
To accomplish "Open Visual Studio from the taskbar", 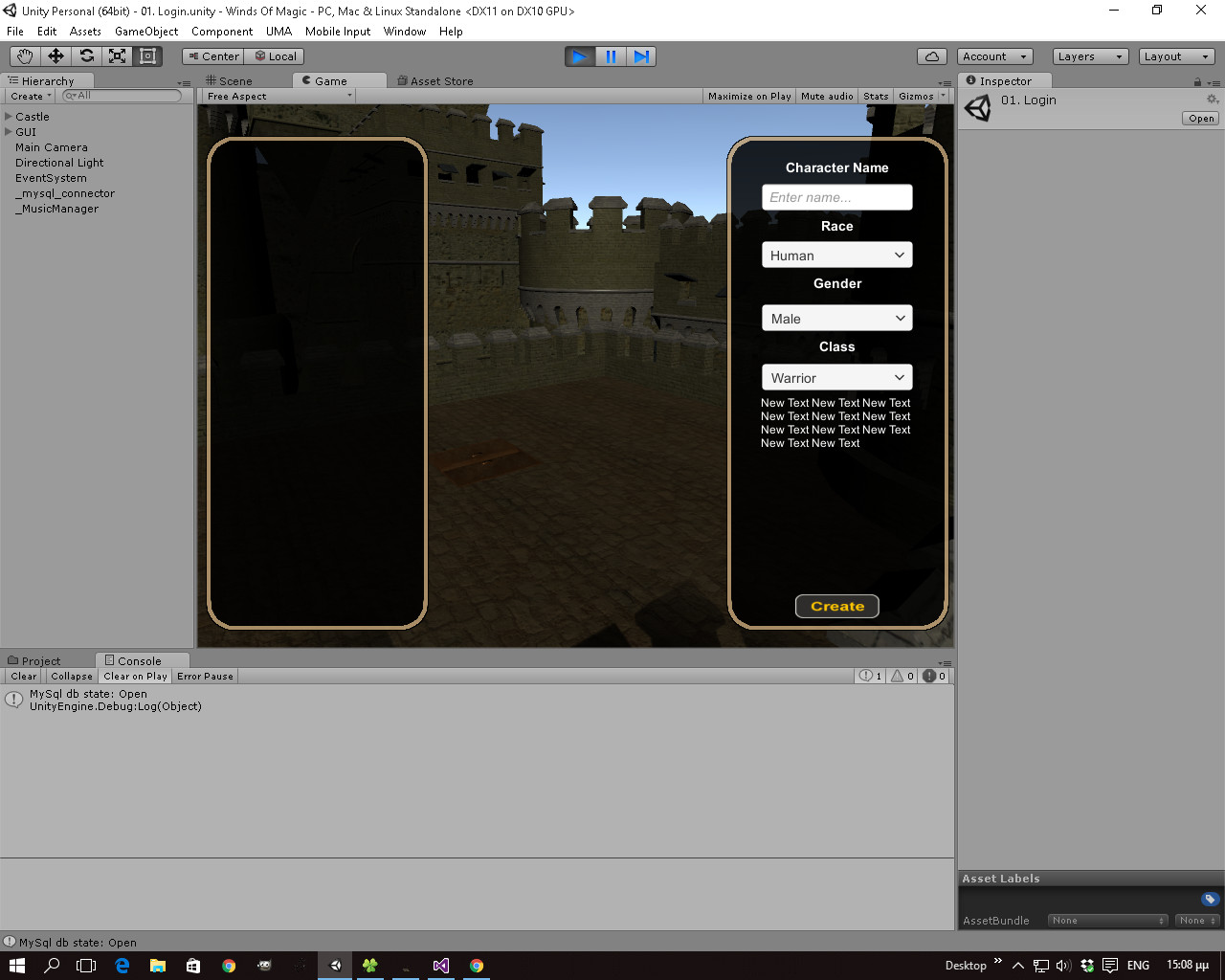I will pyautogui.click(x=440, y=966).
